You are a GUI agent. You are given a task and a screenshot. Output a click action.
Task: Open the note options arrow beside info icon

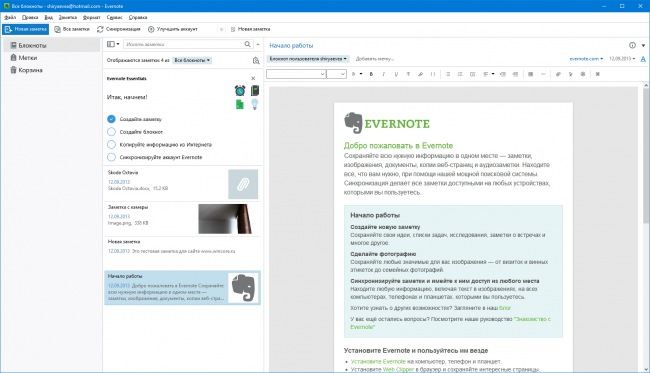tap(643, 45)
